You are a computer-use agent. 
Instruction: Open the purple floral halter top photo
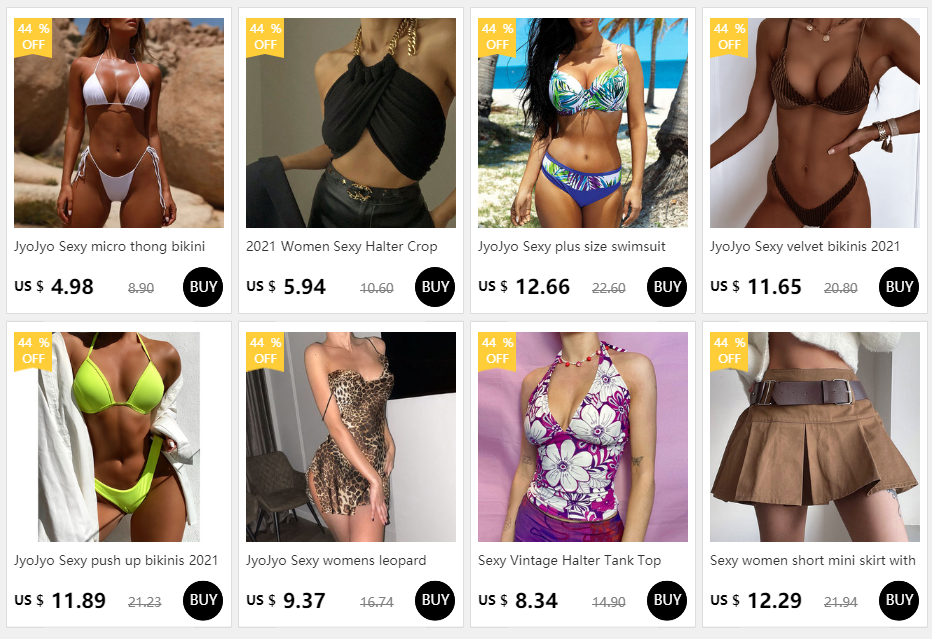point(582,437)
